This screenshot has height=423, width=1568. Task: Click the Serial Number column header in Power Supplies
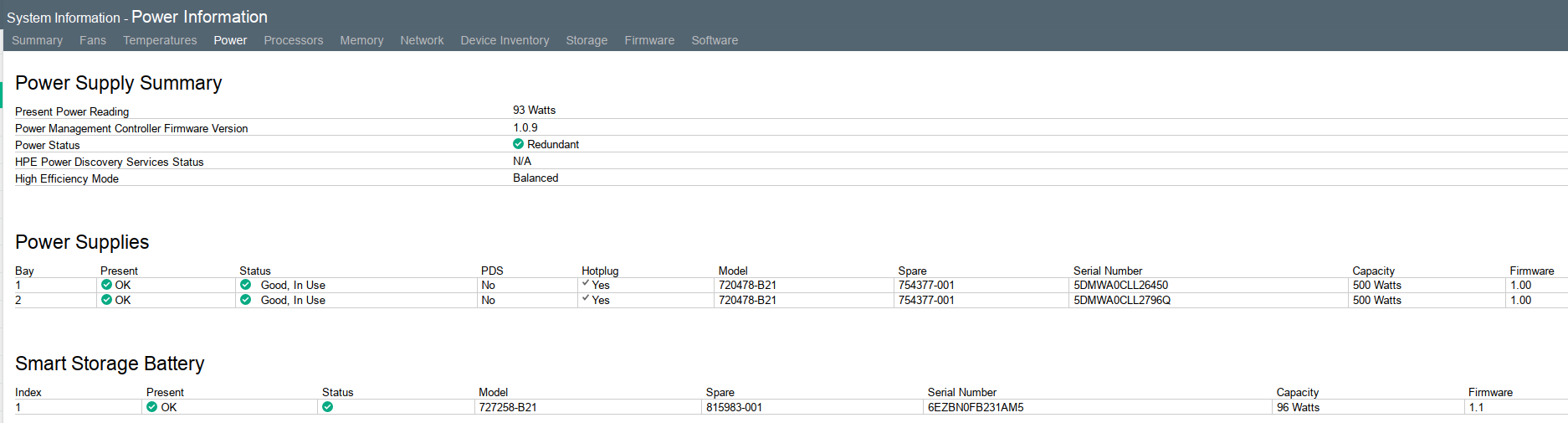tap(1108, 271)
